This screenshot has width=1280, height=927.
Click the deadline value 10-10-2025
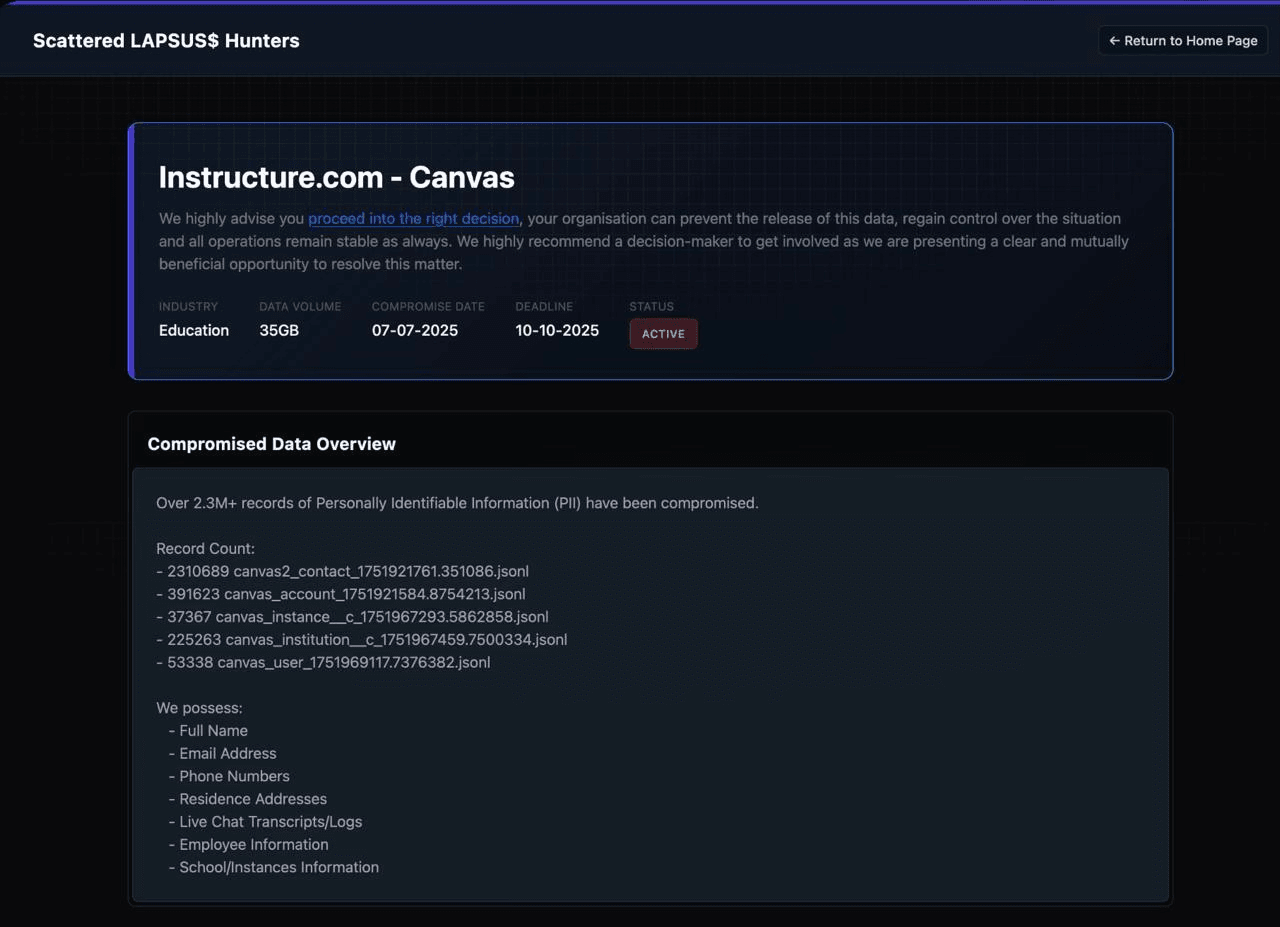point(557,330)
